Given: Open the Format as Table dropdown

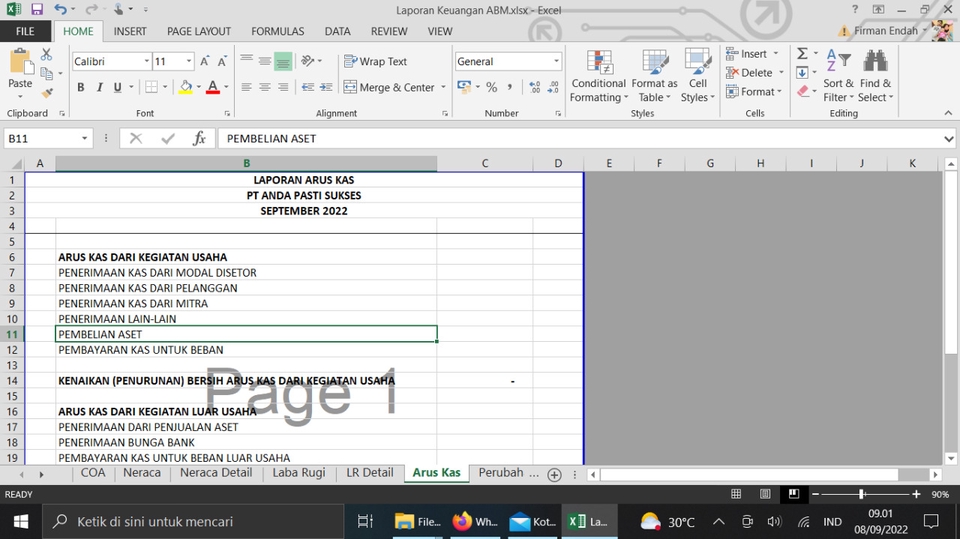Looking at the screenshot, I should pos(654,76).
